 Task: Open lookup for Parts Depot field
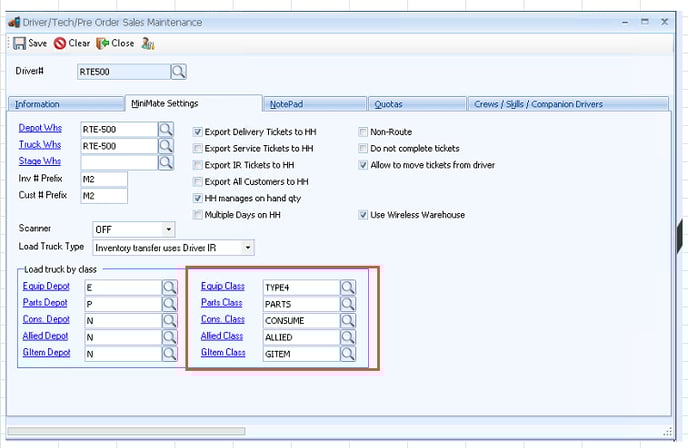coord(169,304)
